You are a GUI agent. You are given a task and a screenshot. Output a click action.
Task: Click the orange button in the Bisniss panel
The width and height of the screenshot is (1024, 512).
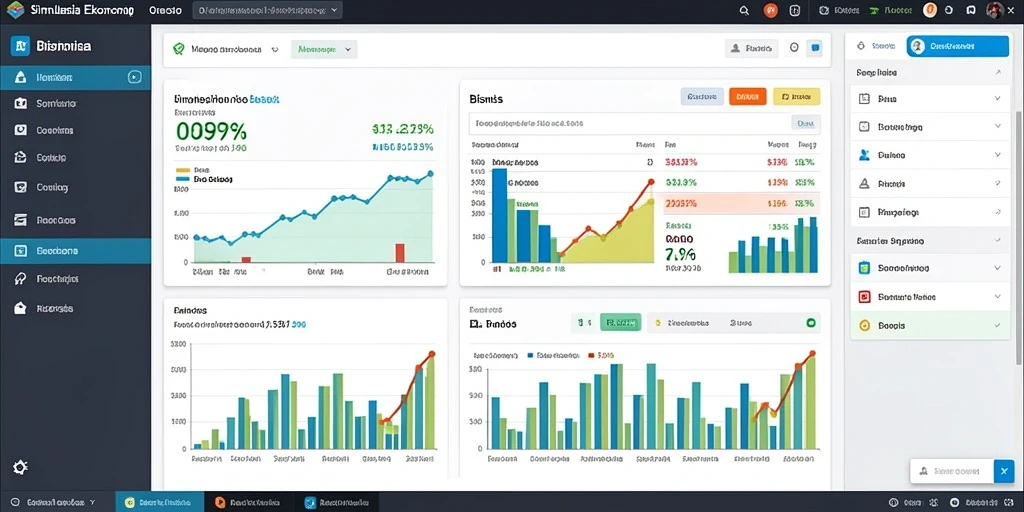coord(747,97)
